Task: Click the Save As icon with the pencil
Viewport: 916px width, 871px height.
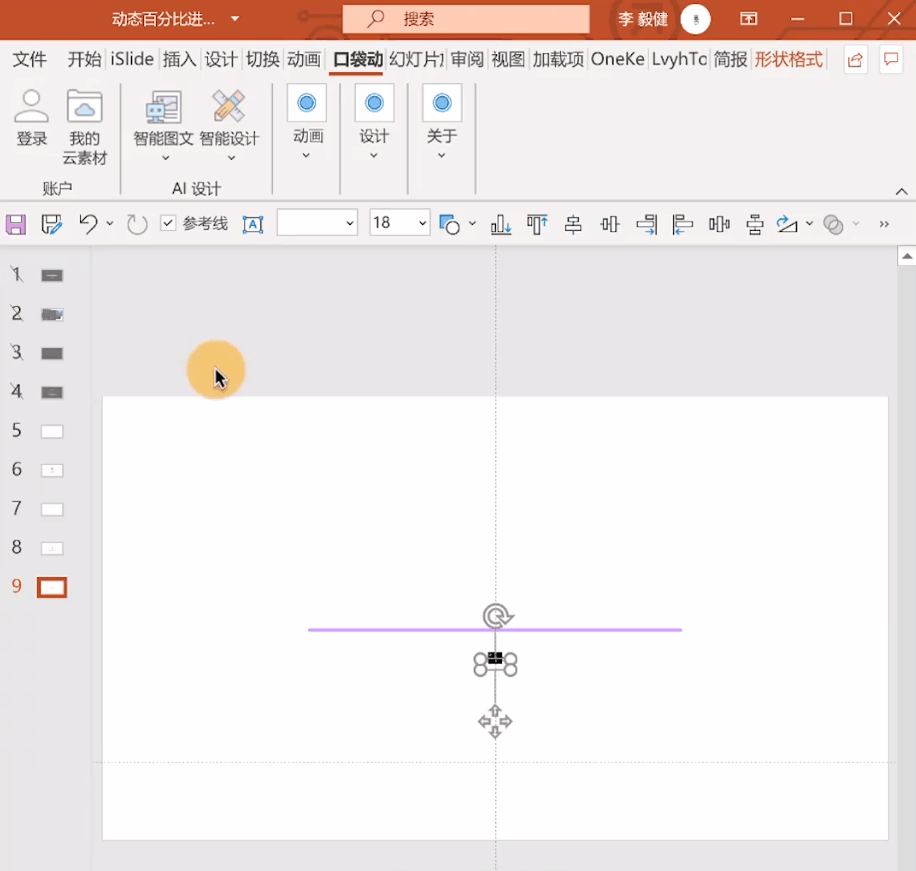Action: 51,224
